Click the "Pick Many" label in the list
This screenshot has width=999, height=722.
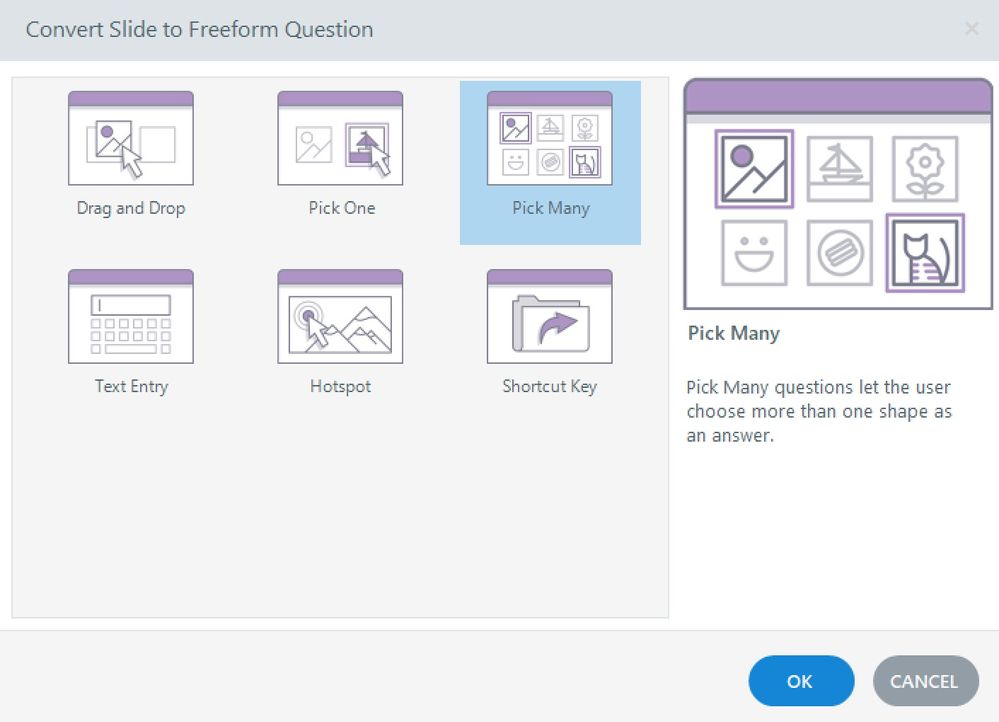(x=550, y=209)
